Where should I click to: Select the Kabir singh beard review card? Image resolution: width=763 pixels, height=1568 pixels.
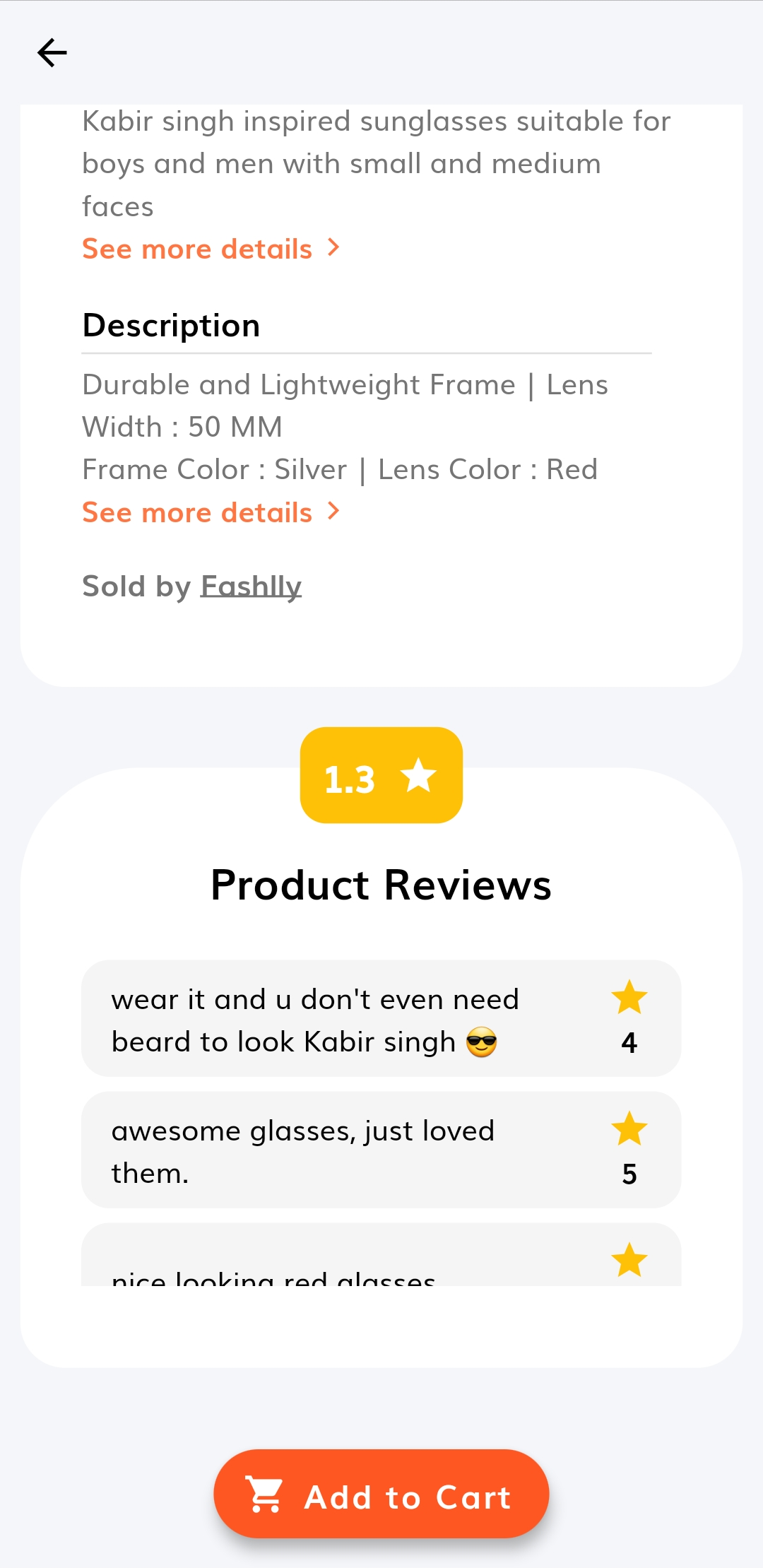coord(381,1018)
